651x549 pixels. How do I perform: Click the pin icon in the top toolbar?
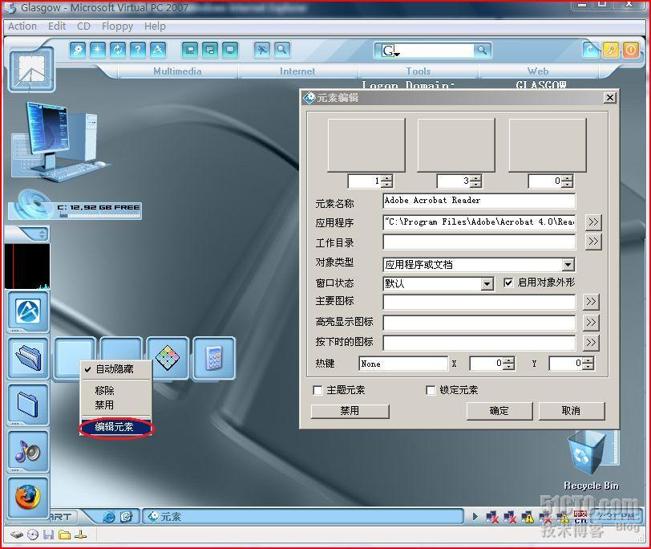[262, 50]
